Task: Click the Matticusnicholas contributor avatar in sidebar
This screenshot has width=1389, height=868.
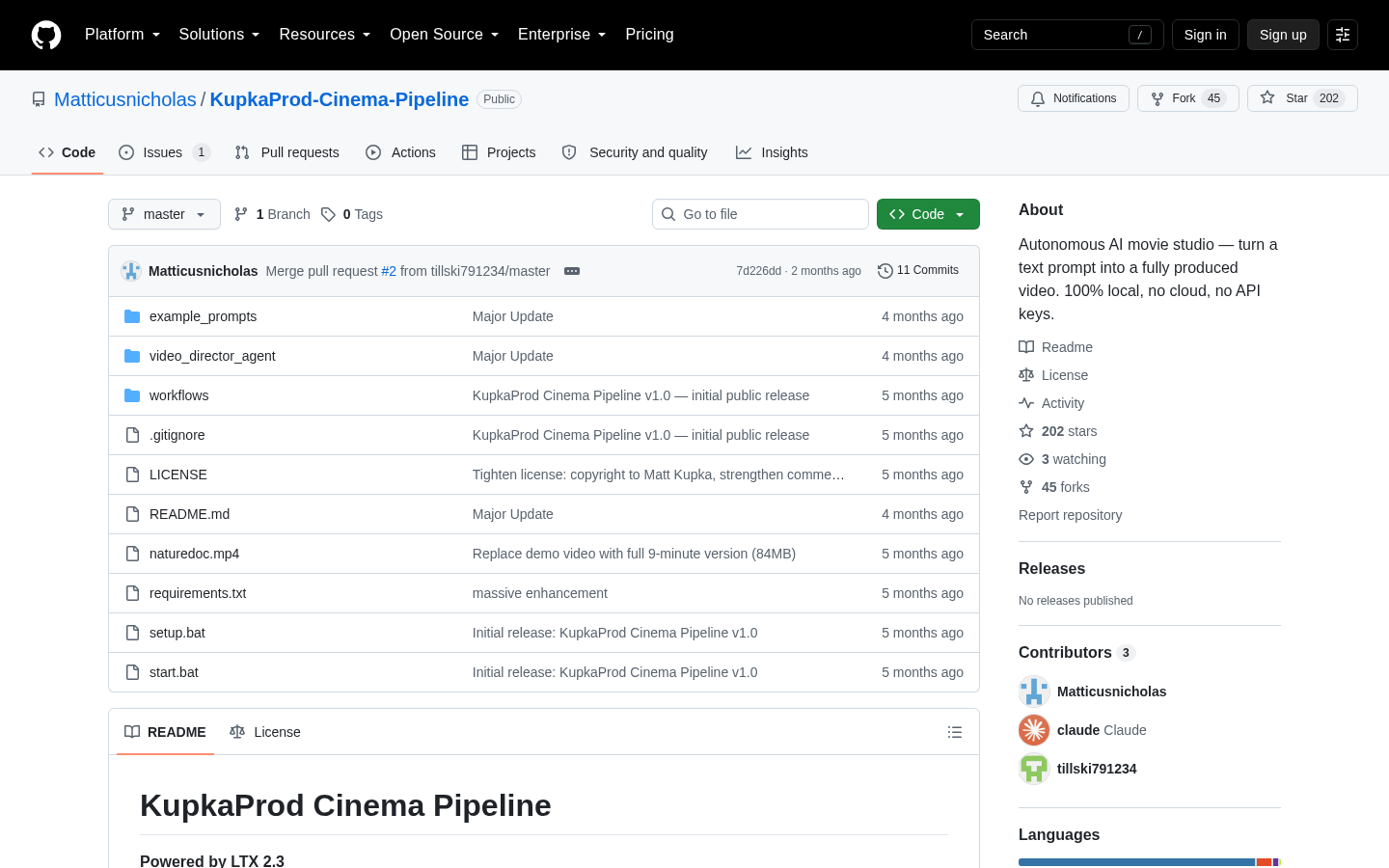Action: [x=1034, y=692]
